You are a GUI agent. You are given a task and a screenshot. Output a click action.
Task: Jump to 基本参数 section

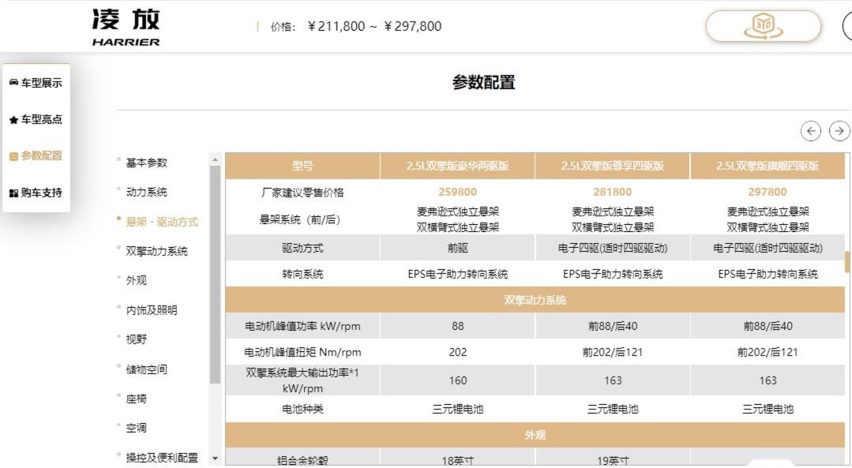point(147,163)
